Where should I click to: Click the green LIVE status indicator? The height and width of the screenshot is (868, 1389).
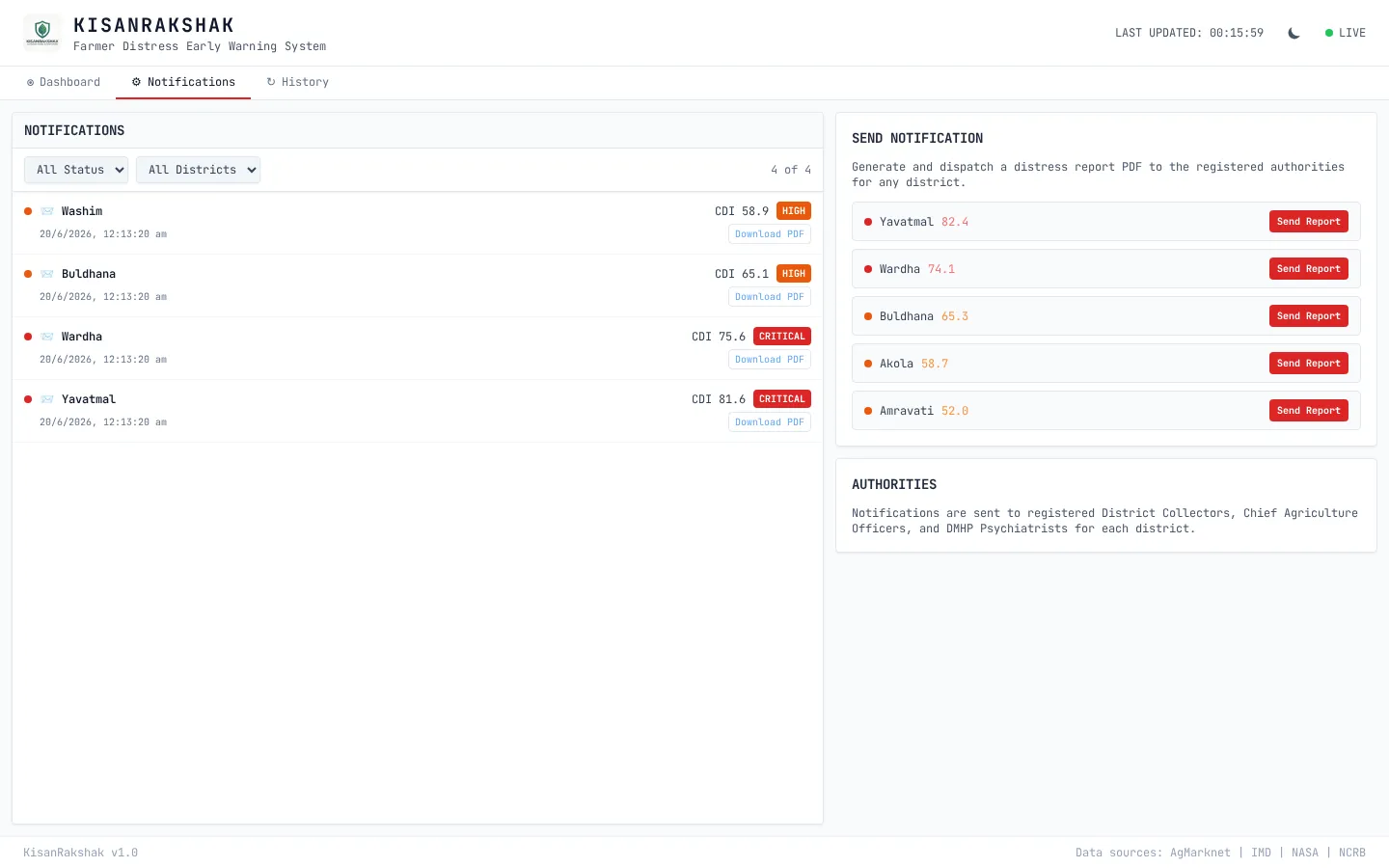pyautogui.click(x=1345, y=33)
